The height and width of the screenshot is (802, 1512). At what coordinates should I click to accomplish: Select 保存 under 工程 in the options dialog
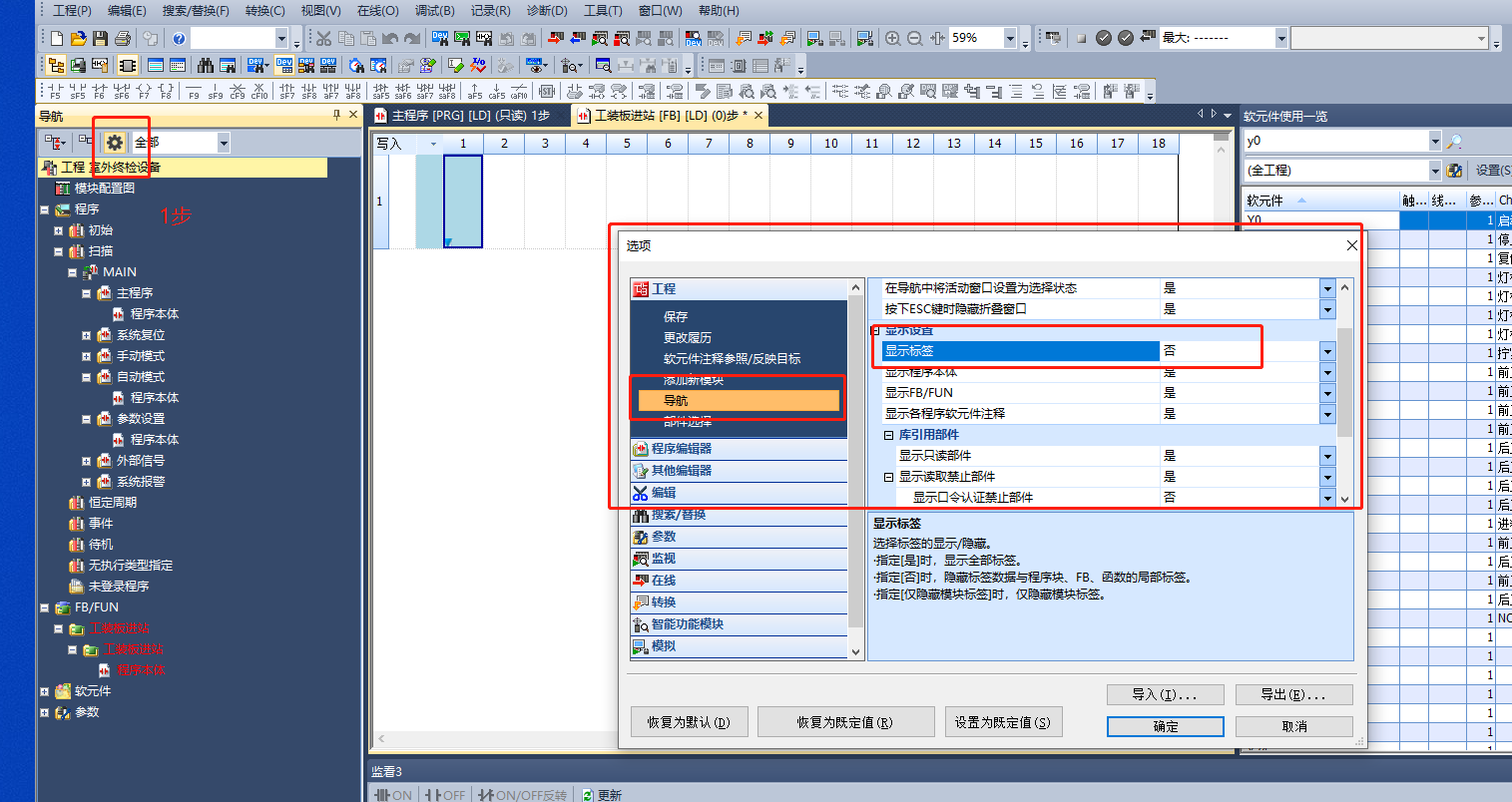point(676,316)
